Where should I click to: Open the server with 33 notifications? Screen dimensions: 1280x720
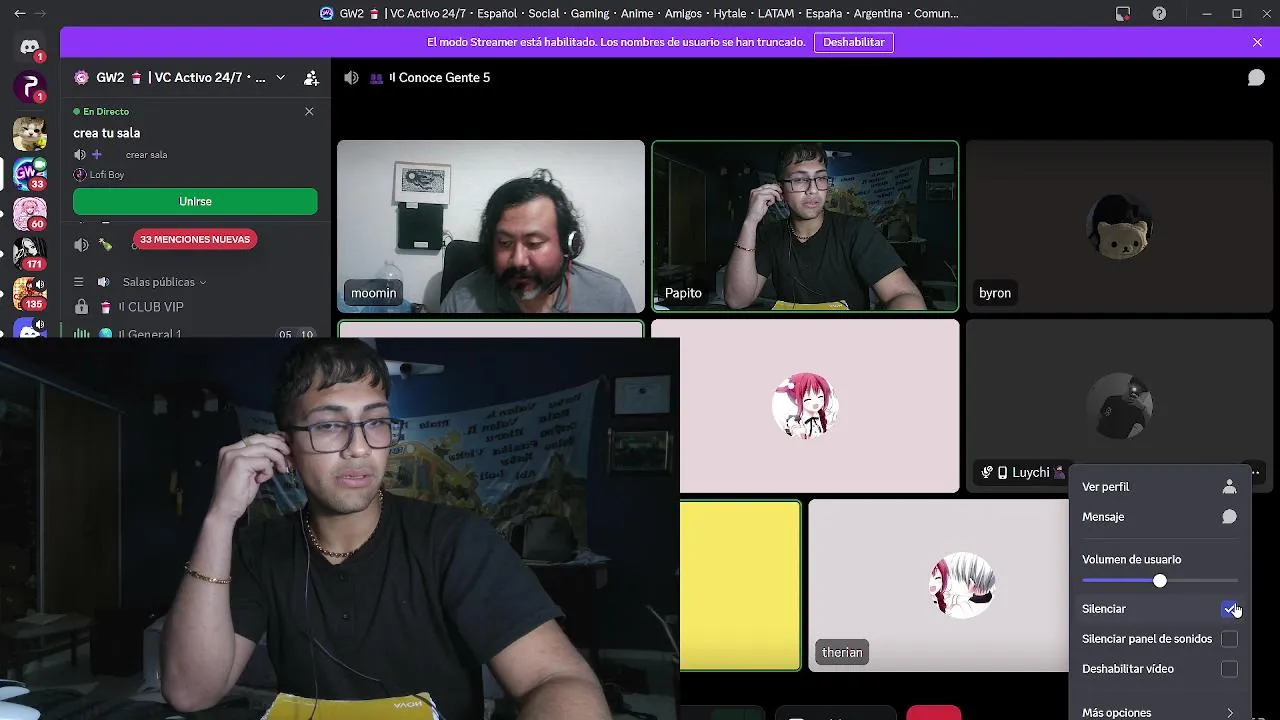click(29, 174)
